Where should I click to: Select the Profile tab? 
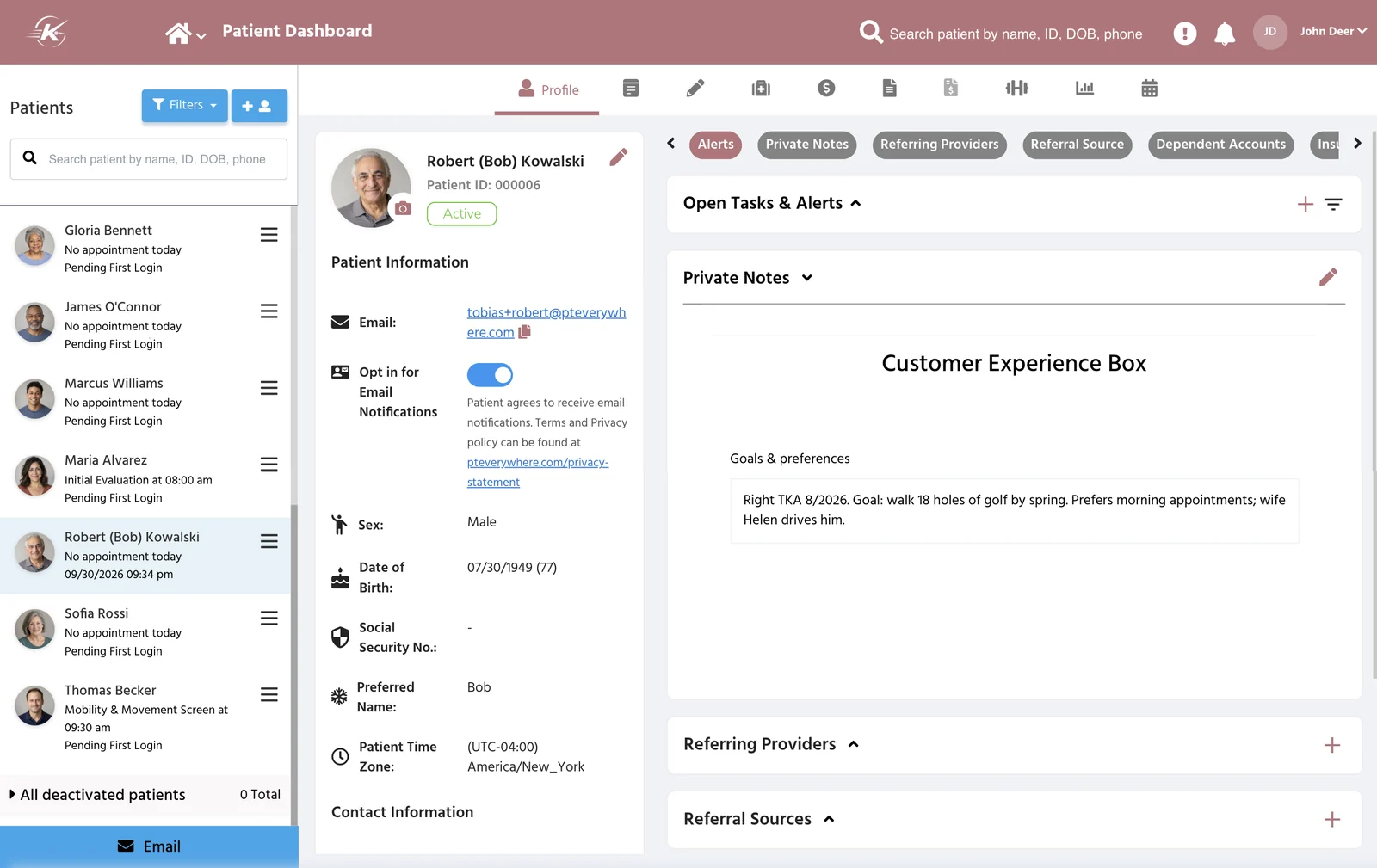point(547,89)
